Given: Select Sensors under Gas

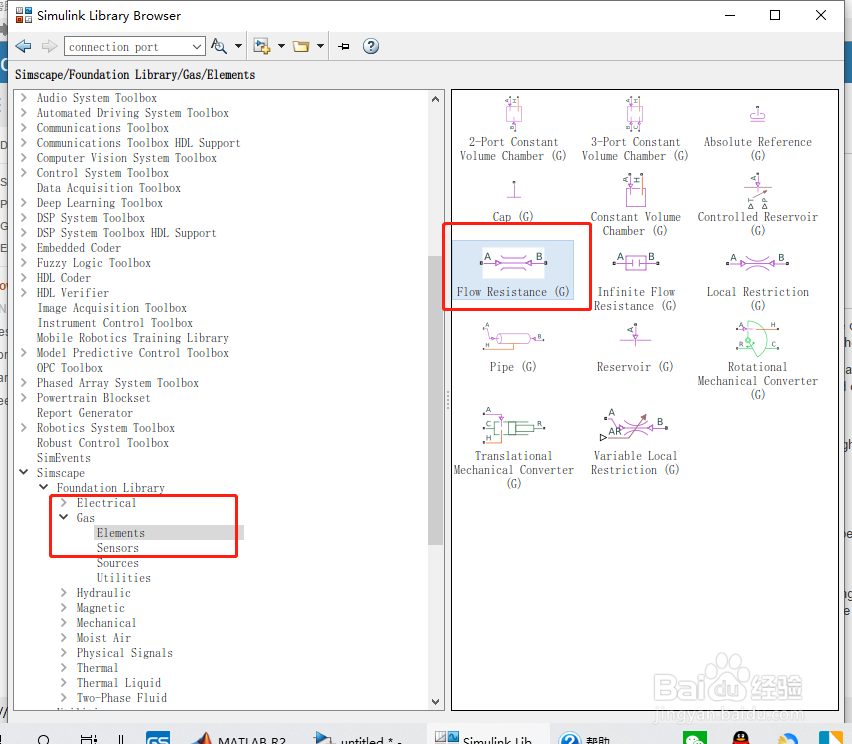Looking at the screenshot, I should 118,548.
